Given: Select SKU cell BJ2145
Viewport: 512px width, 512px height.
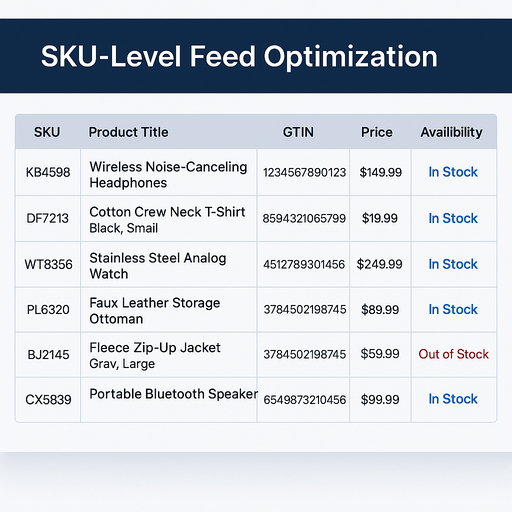Looking at the screenshot, I should [48, 355].
